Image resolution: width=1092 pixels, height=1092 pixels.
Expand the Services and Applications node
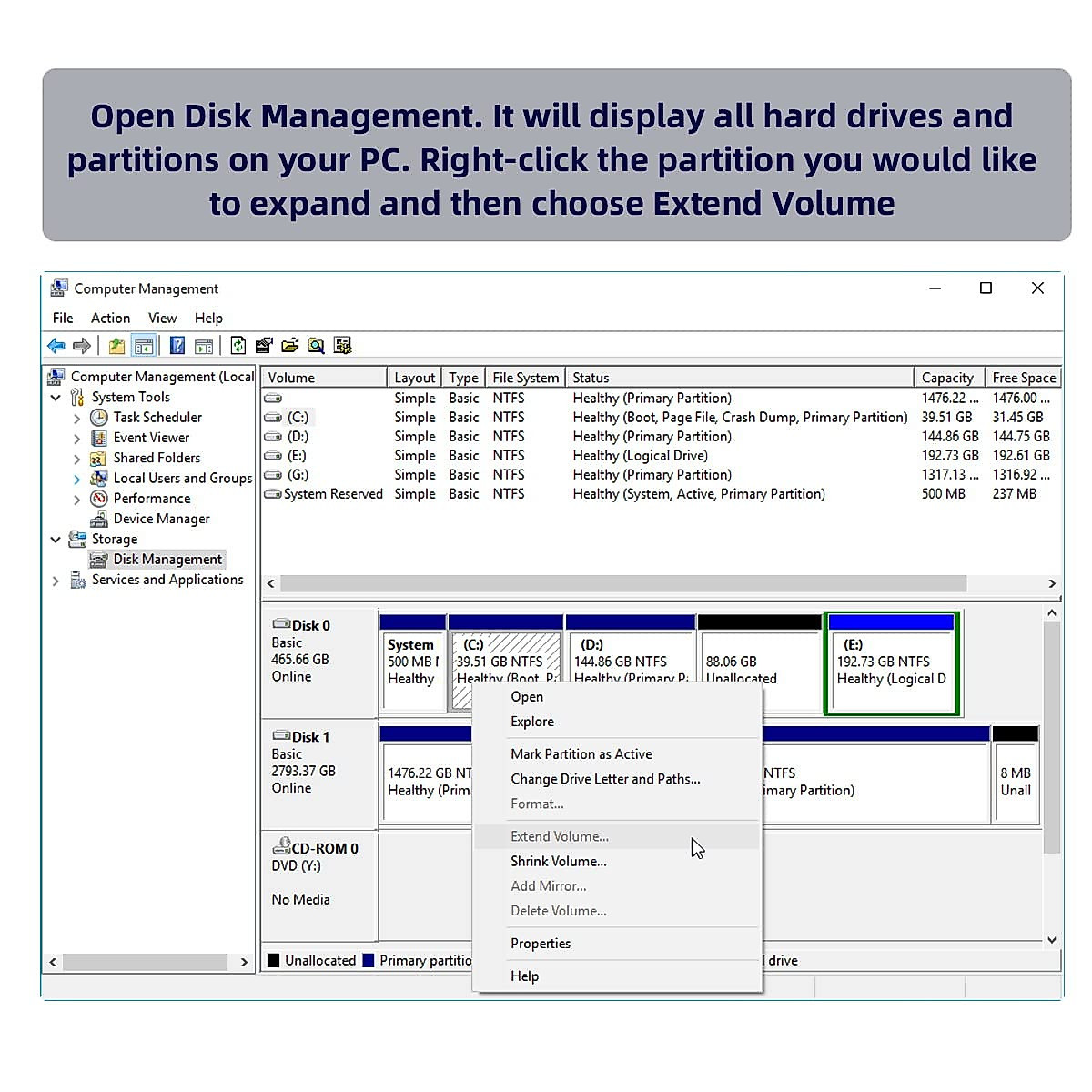click(56, 581)
